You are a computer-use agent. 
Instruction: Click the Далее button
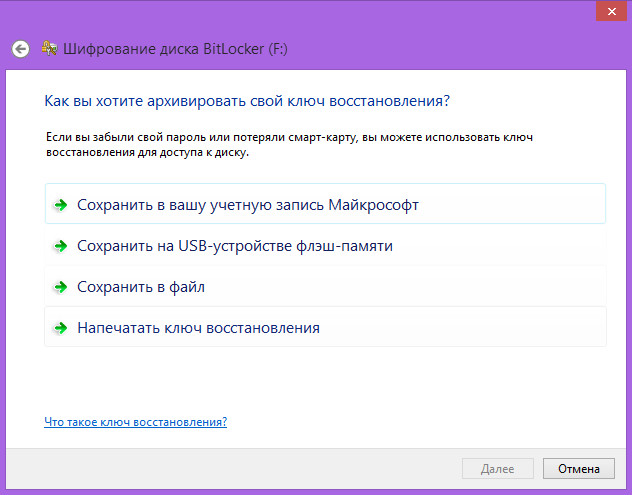point(498,468)
